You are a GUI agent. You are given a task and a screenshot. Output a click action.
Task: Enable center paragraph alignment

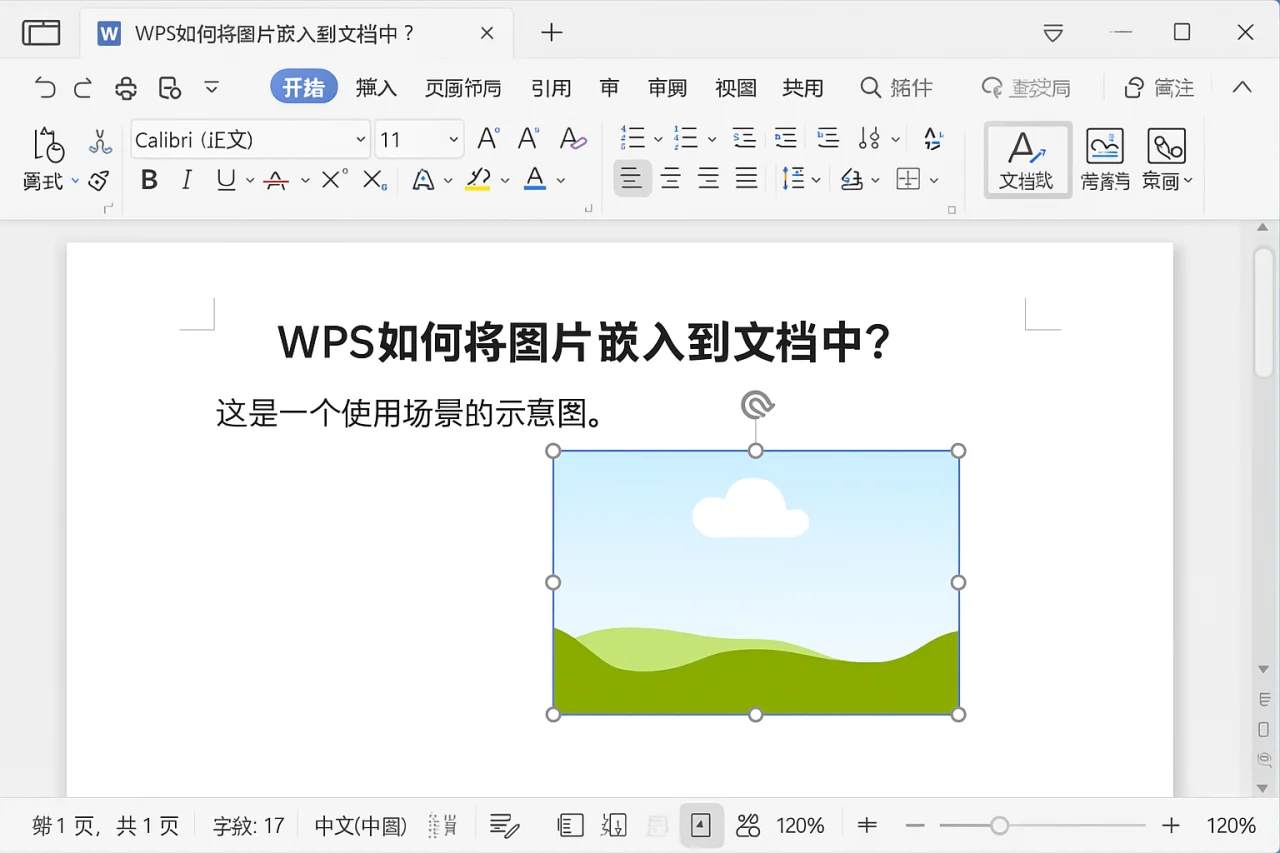(670, 179)
